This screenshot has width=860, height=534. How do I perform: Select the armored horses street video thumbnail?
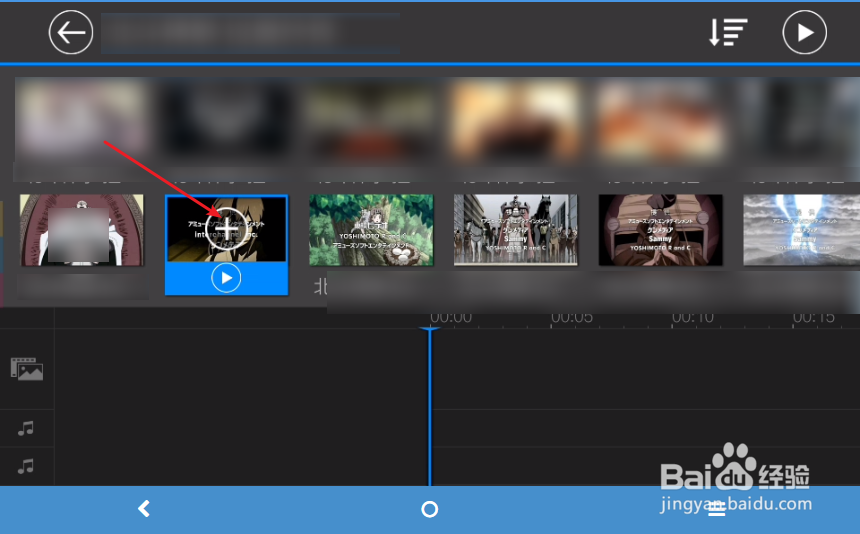(x=516, y=230)
